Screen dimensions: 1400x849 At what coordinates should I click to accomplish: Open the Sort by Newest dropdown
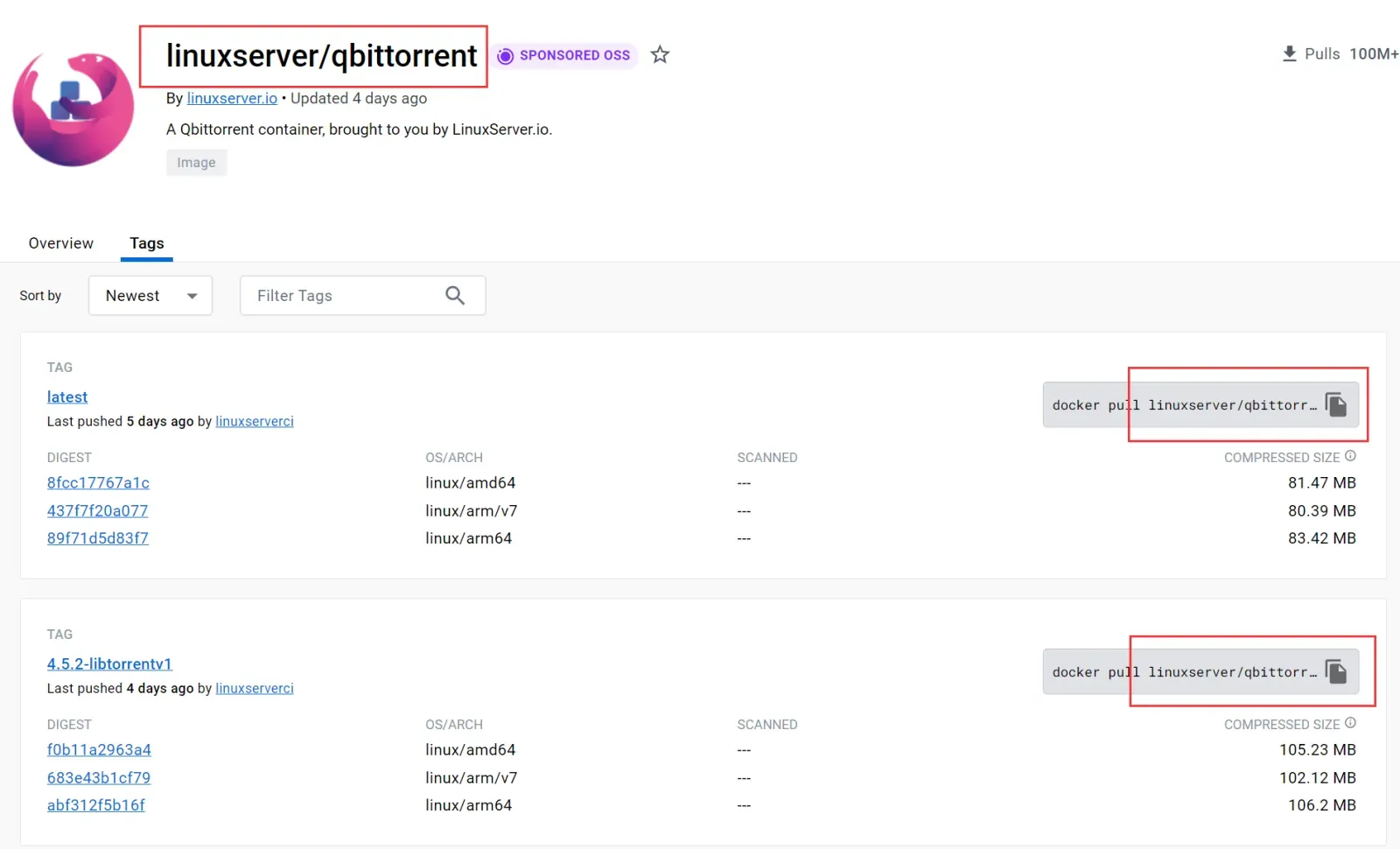(150, 296)
